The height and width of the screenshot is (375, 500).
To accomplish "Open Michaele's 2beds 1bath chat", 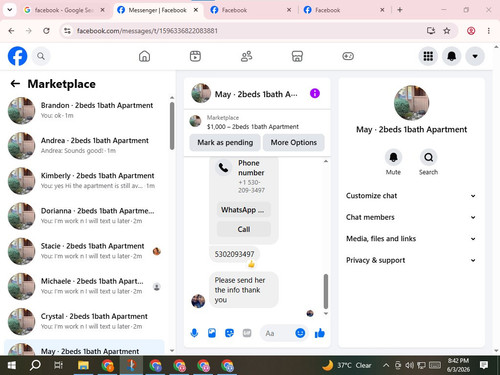I will point(85,286).
